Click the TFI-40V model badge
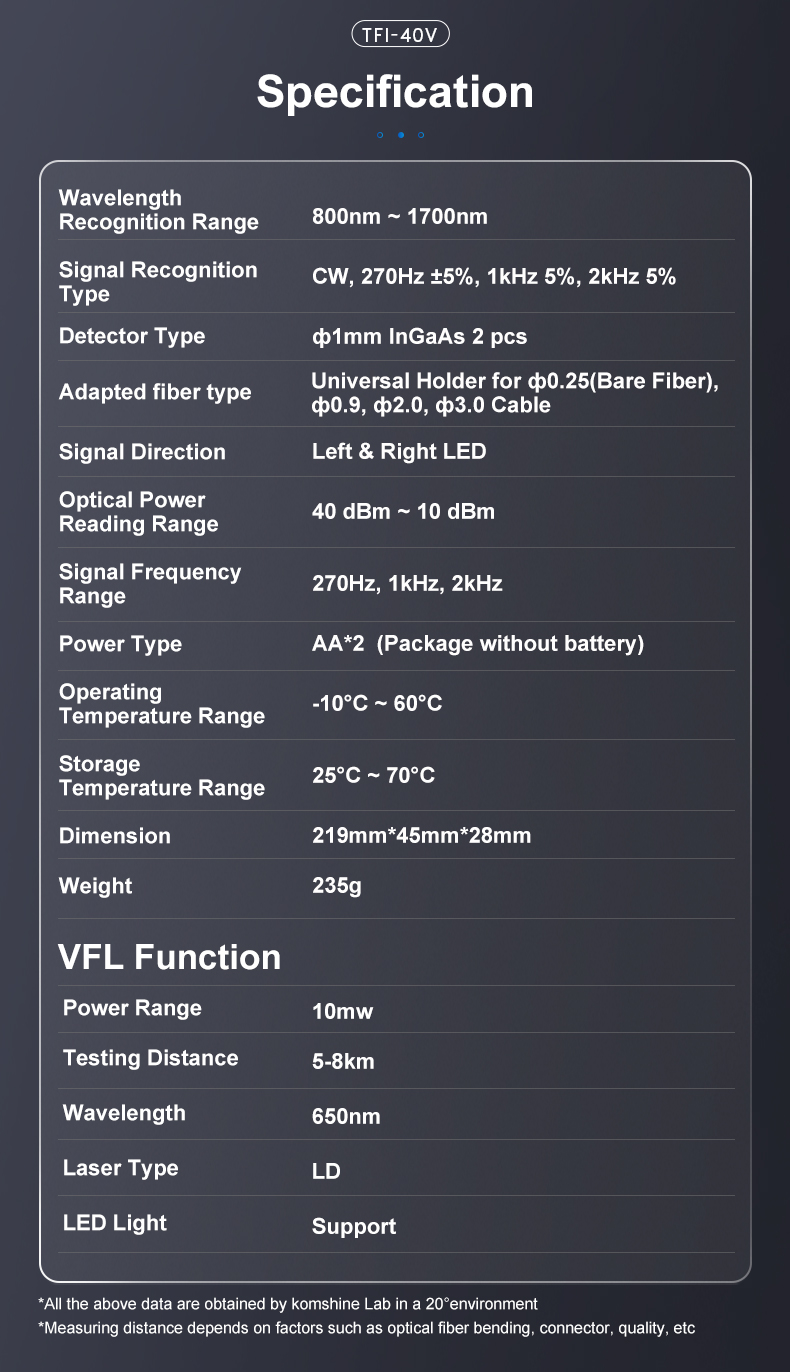The image size is (790, 1372). pos(401,34)
